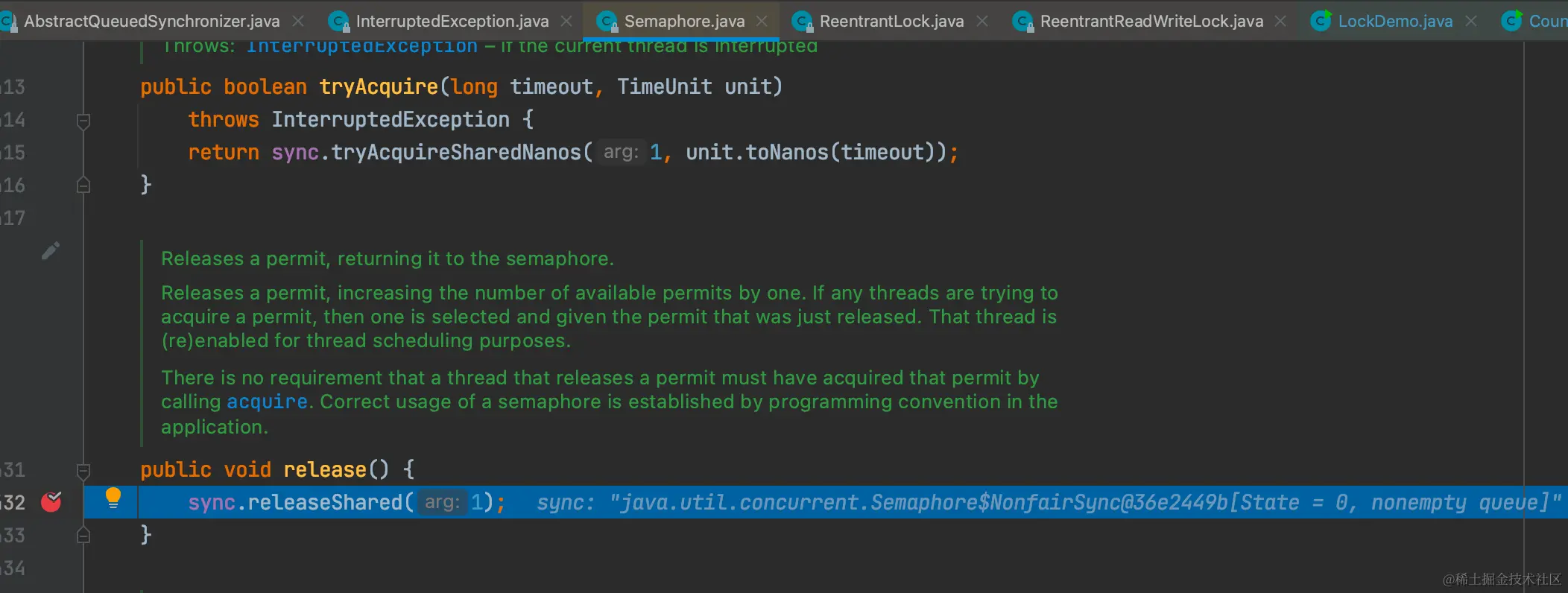The width and height of the screenshot is (1568, 593).
Task: Click the arg: hint in releaseShared call
Action: [442, 502]
